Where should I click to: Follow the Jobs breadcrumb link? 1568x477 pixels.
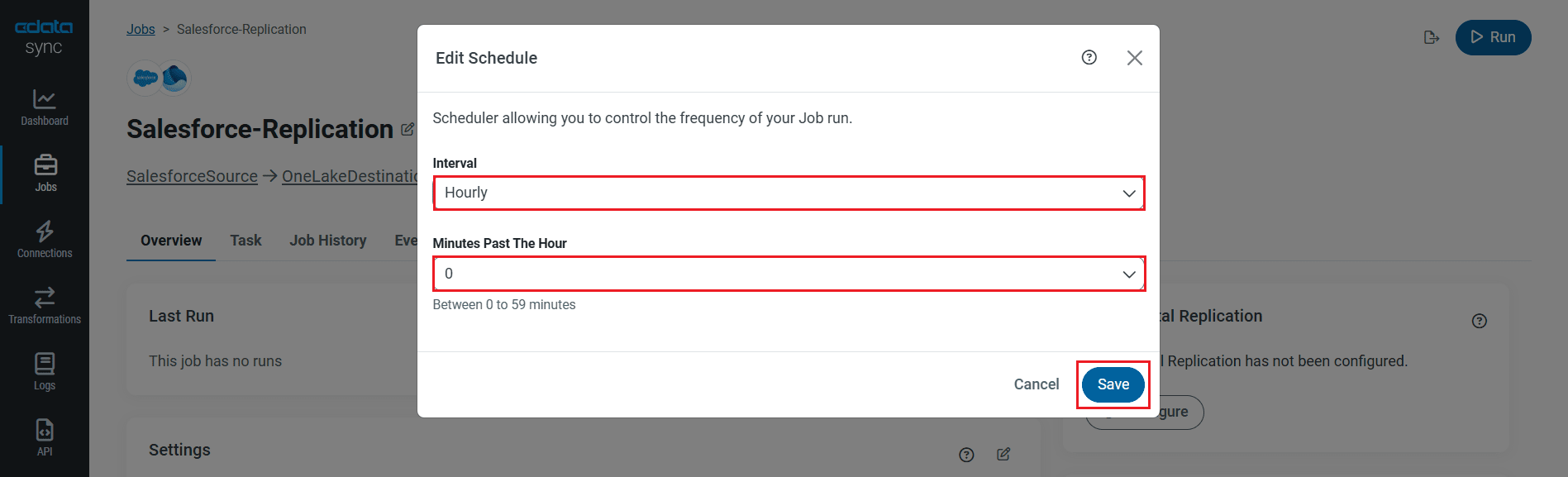coord(141,29)
